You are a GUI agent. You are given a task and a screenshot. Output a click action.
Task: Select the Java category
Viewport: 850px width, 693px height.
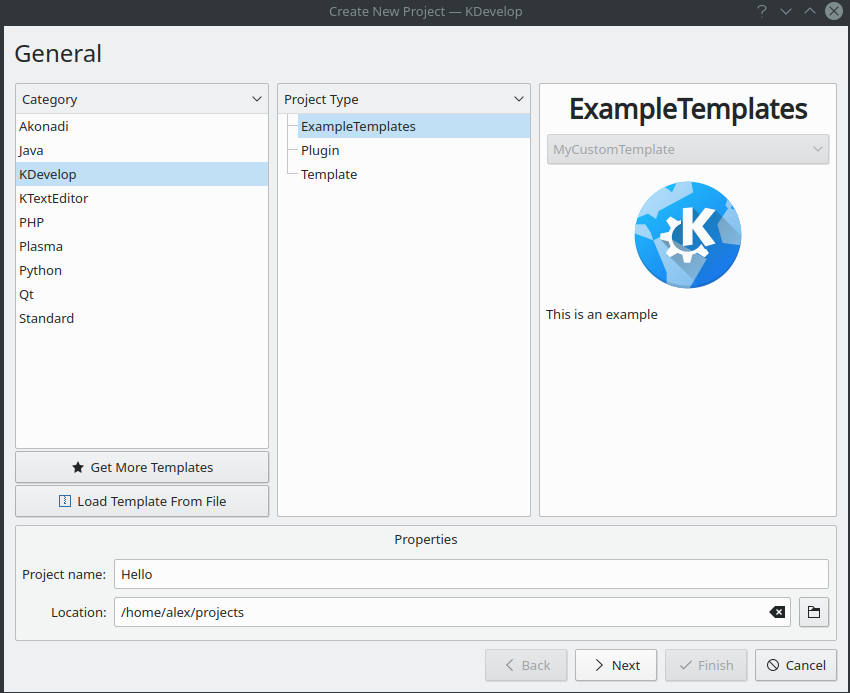pos(142,150)
